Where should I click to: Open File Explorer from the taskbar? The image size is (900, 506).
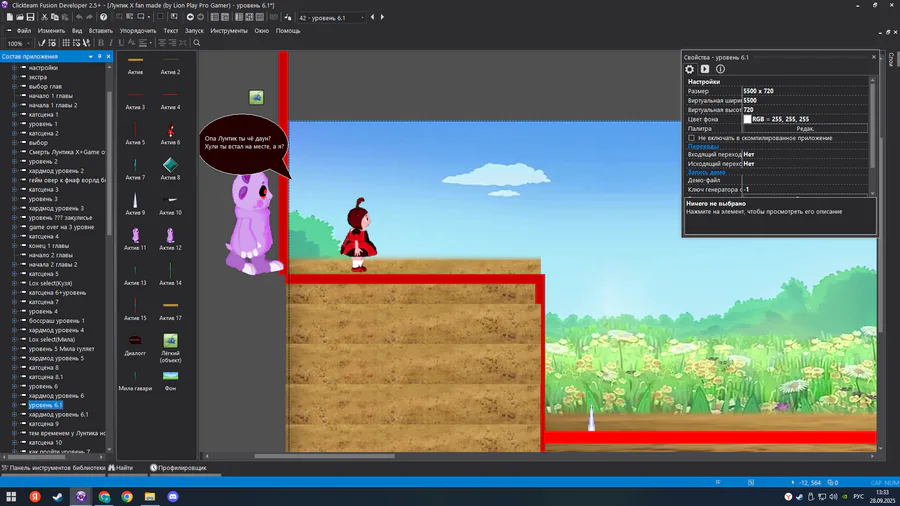pyautogui.click(x=150, y=497)
